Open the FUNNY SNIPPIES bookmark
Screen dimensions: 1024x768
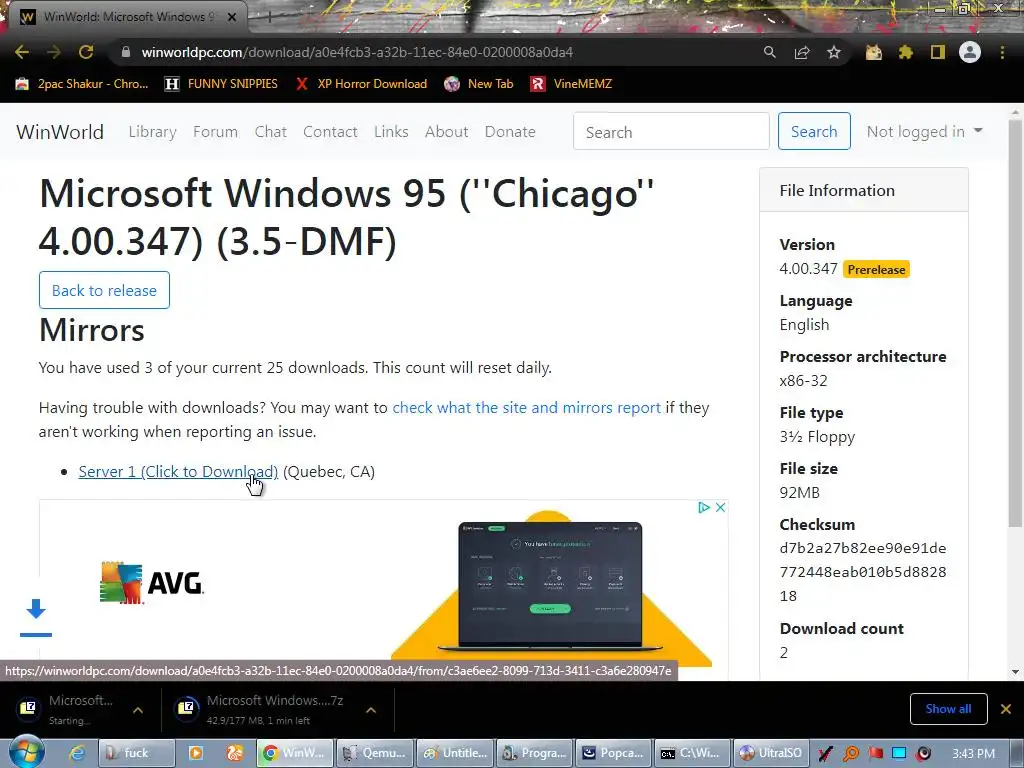pyautogui.click(x=221, y=84)
